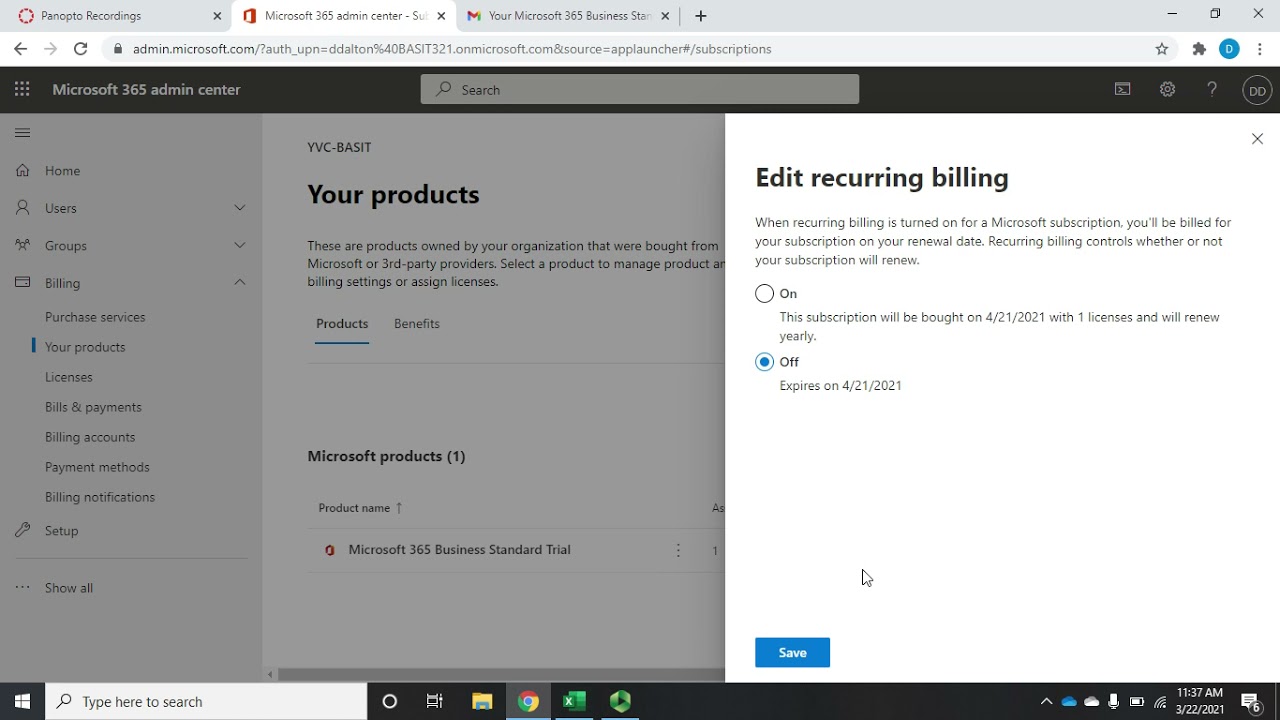The height and width of the screenshot is (720, 1280).
Task: Open the more actions ellipsis for Business Standard Trial
Action: click(x=678, y=550)
